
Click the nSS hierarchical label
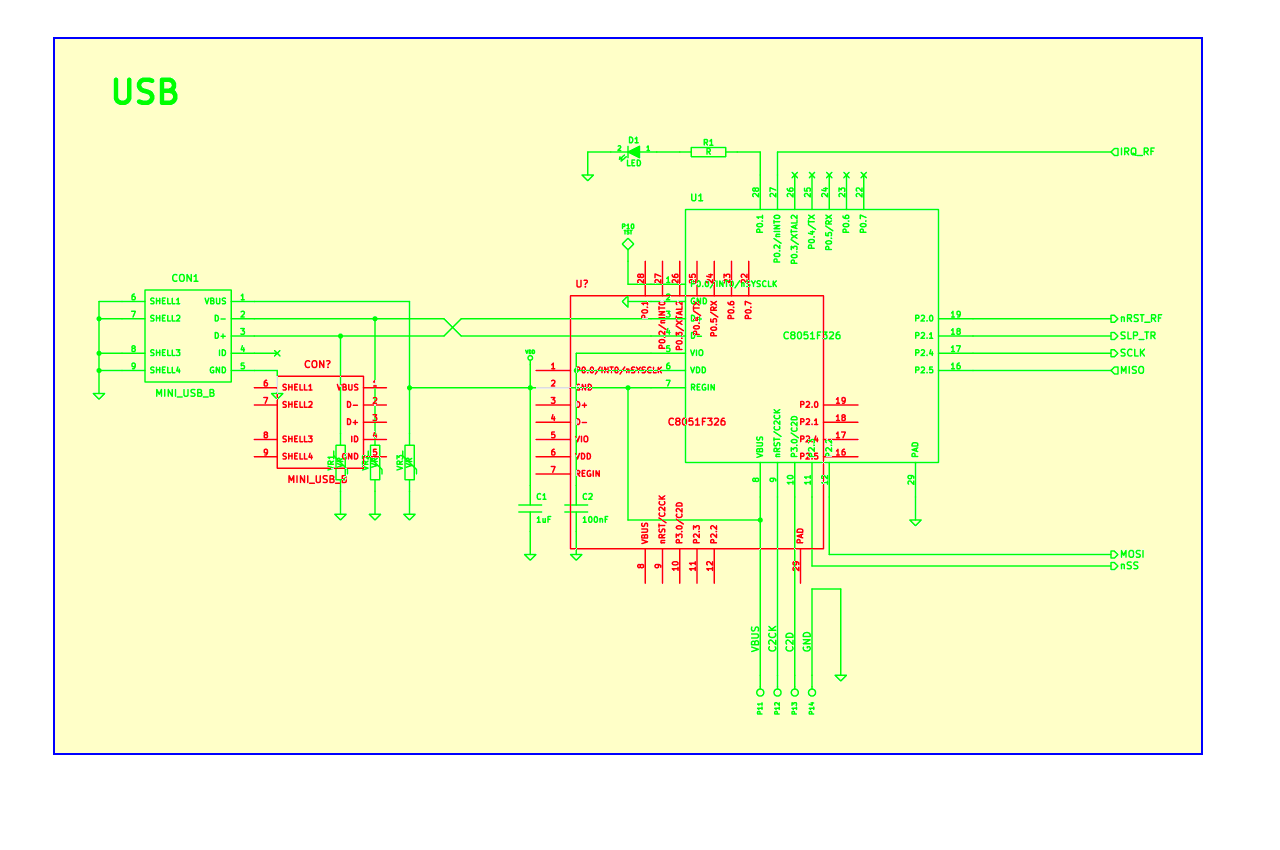click(1127, 566)
